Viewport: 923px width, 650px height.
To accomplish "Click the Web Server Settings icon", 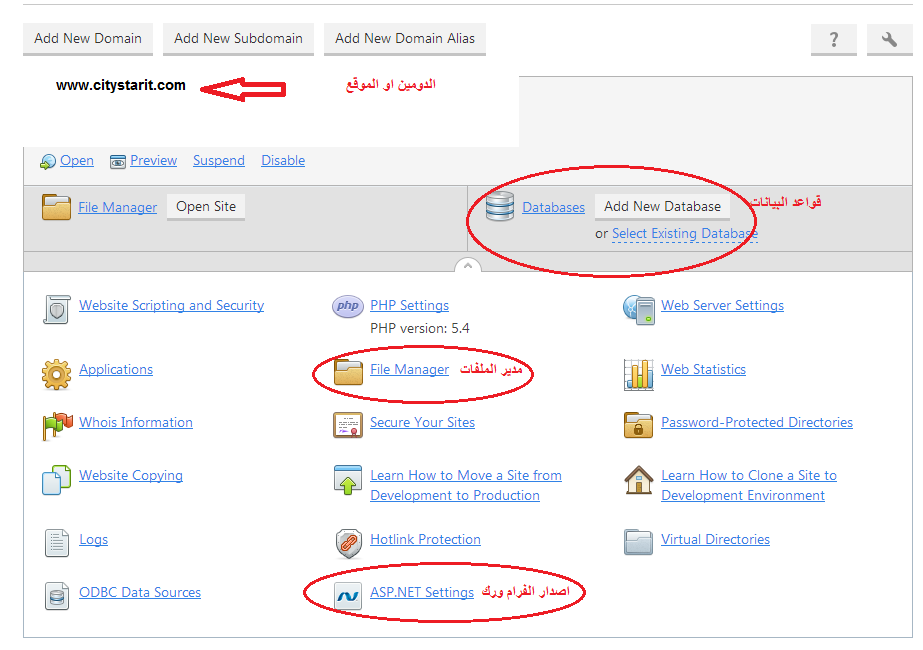I will point(639,310).
